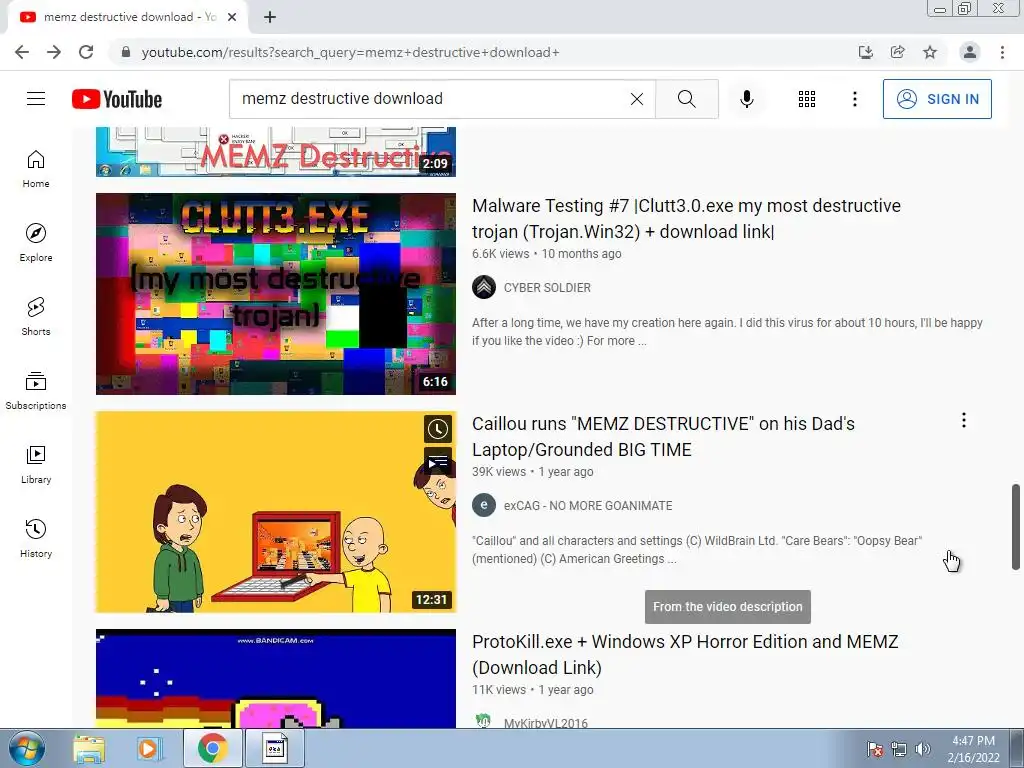
Task: Open Library in the sidebar
Action: 36,464
